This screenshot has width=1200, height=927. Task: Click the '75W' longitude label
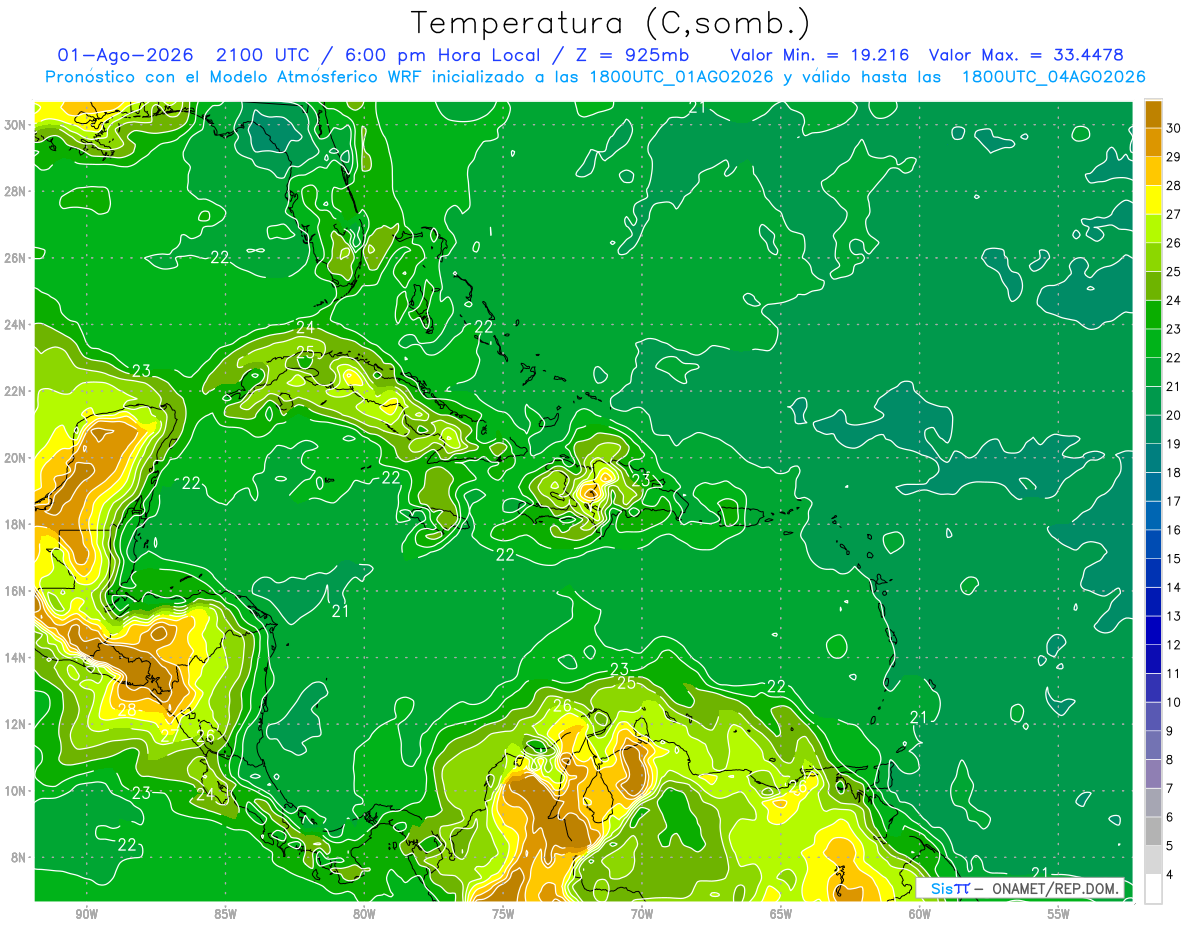(x=503, y=914)
